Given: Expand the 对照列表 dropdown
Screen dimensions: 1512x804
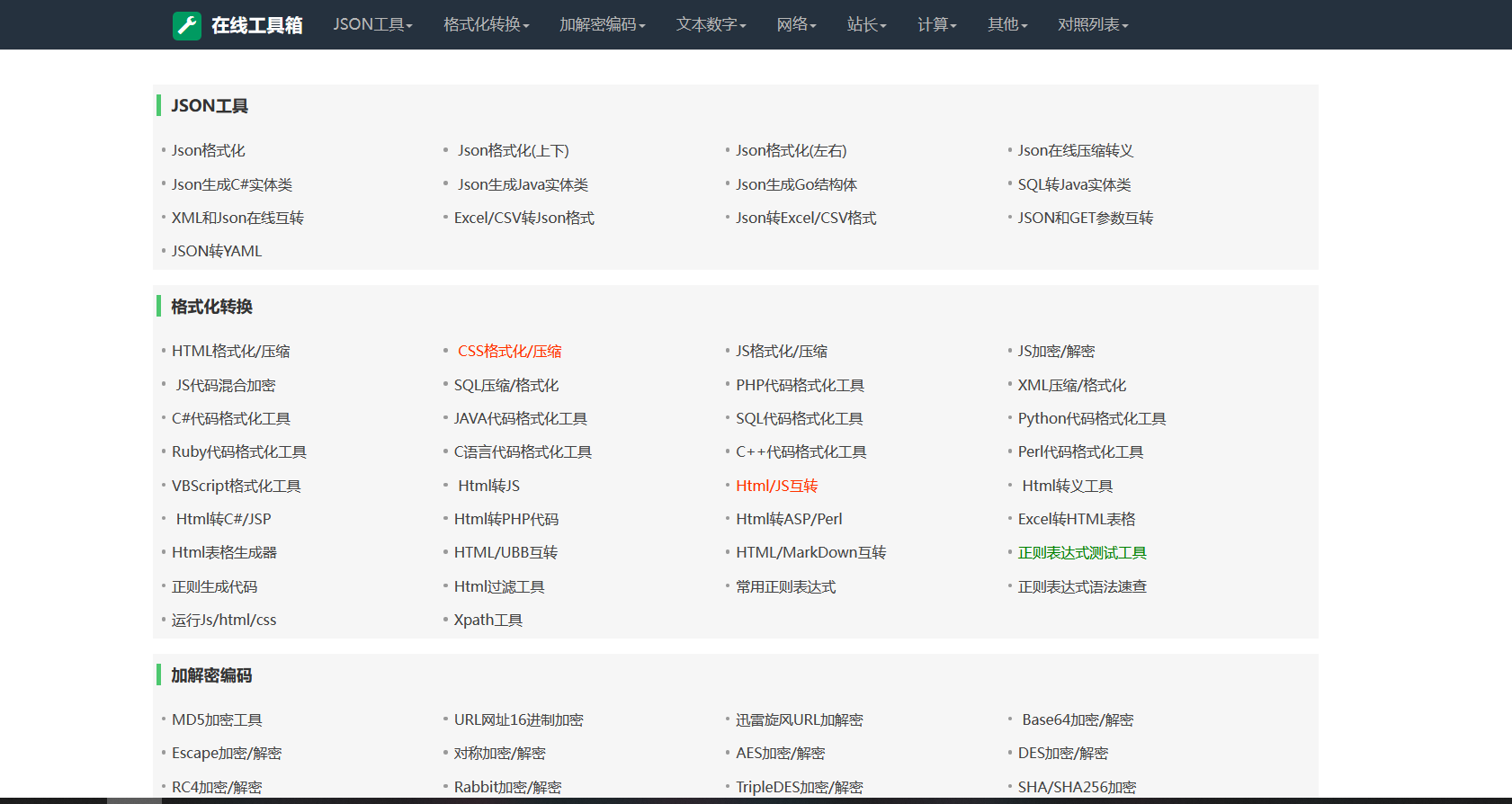Looking at the screenshot, I should pos(1092,25).
